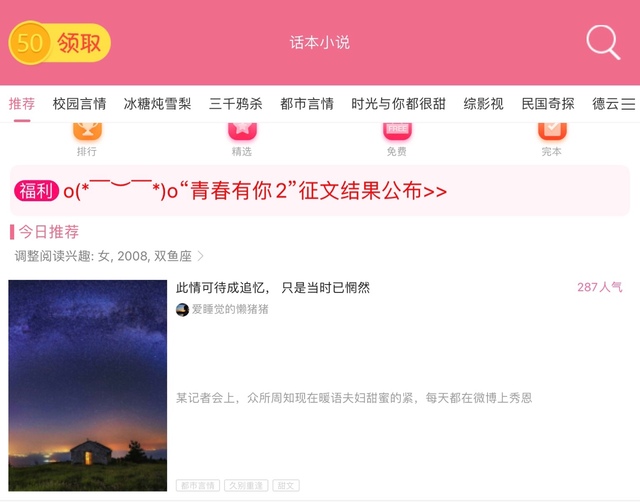Open the 完本 completed books icon
The image size is (640, 504).
[x=552, y=140]
